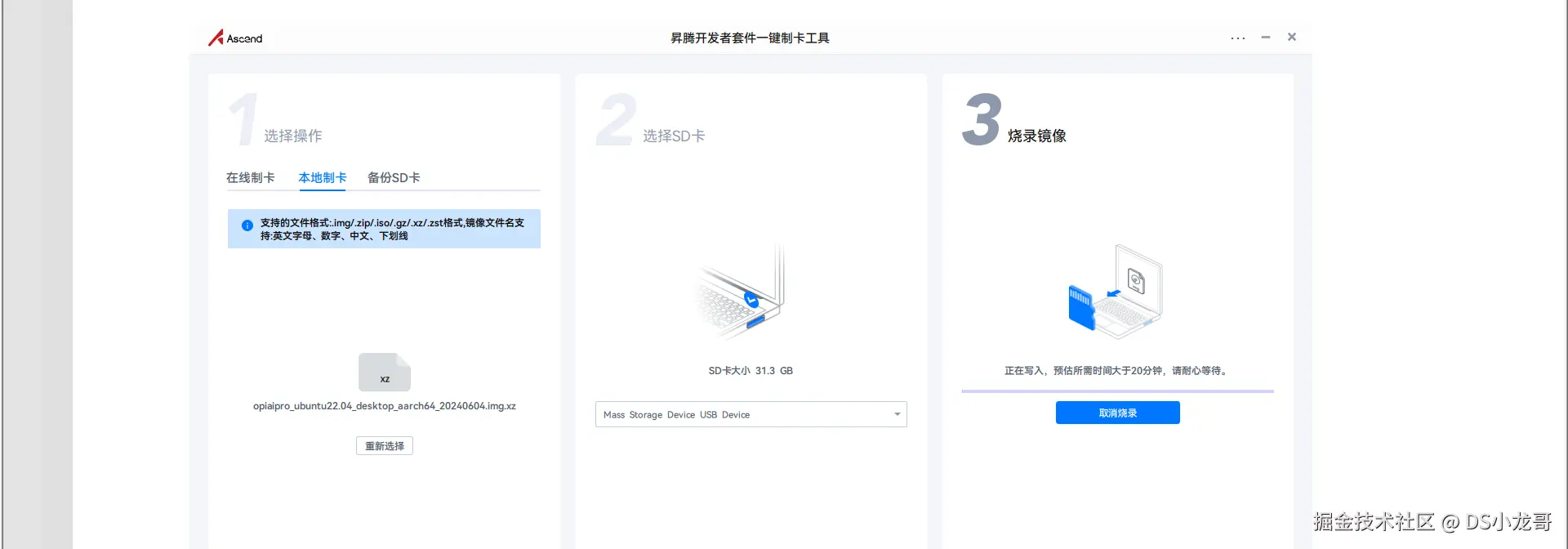Click the 选择SD卡 step heading
The width and height of the screenshot is (1568, 549).
(x=674, y=136)
